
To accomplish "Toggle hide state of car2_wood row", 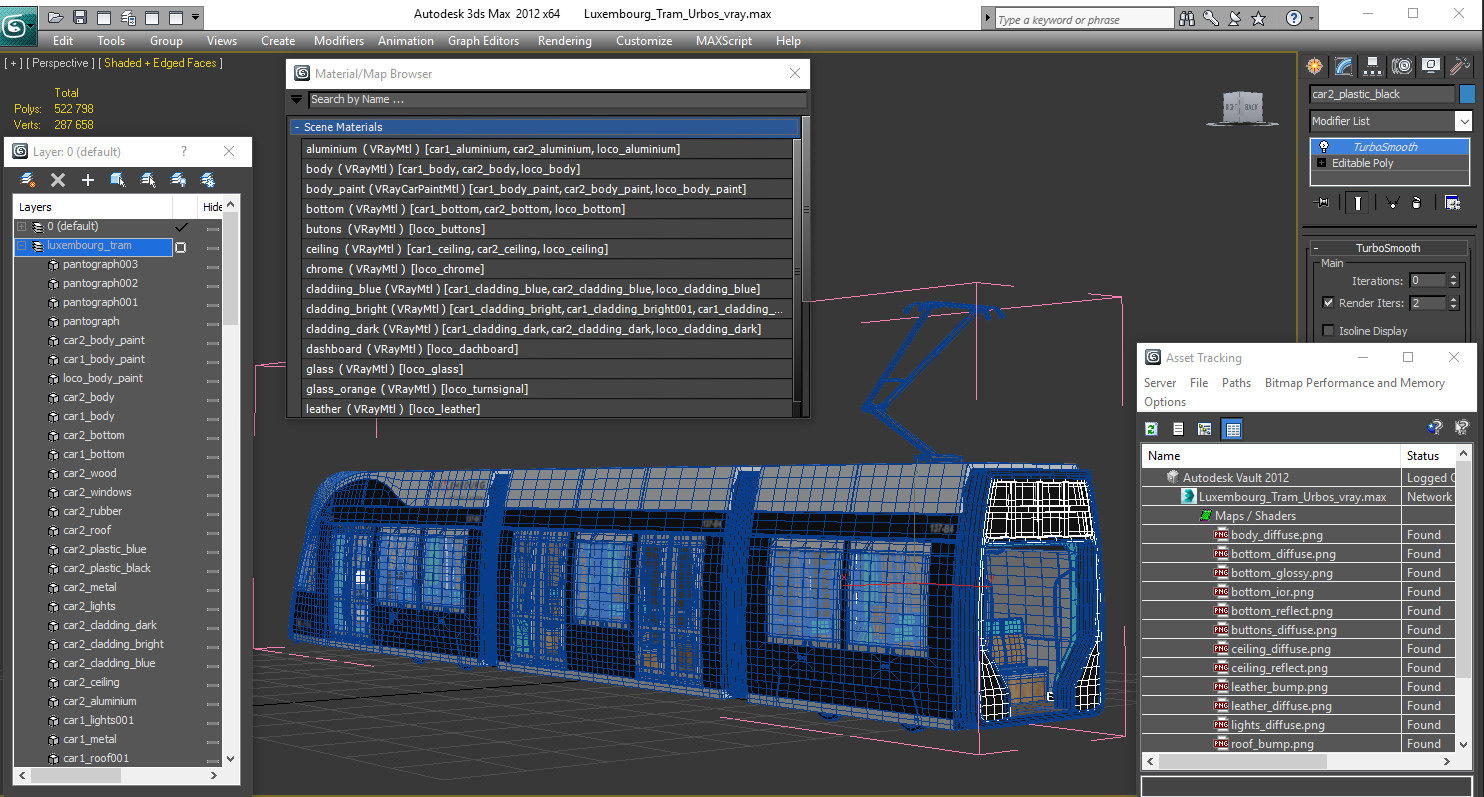I will click(212, 474).
